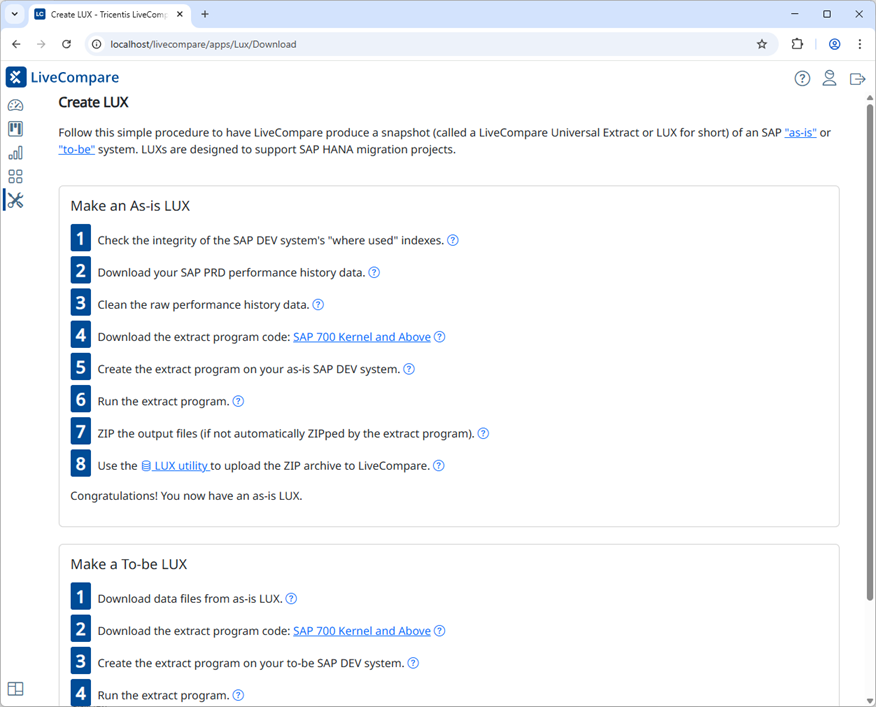Open the user profile icon in header
Screen dimensions: 876x707
pyautogui.click(x=830, y=78)
